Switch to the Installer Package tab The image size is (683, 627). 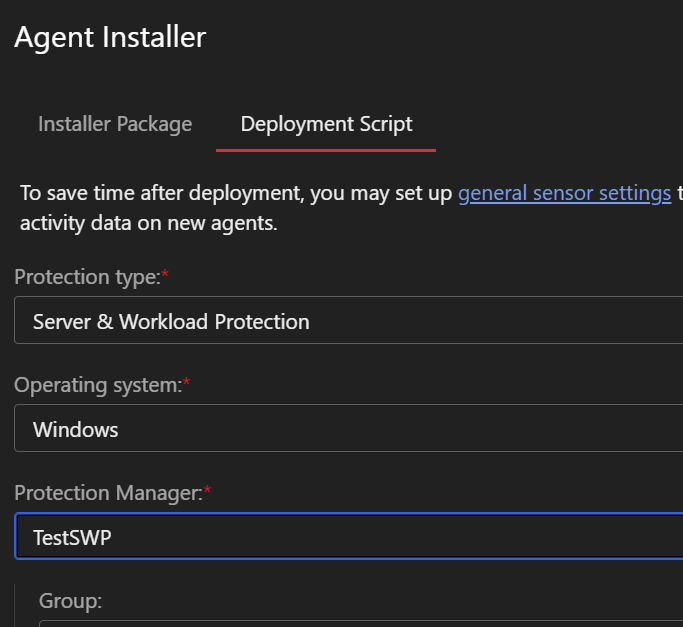click(x=115, y=124)
